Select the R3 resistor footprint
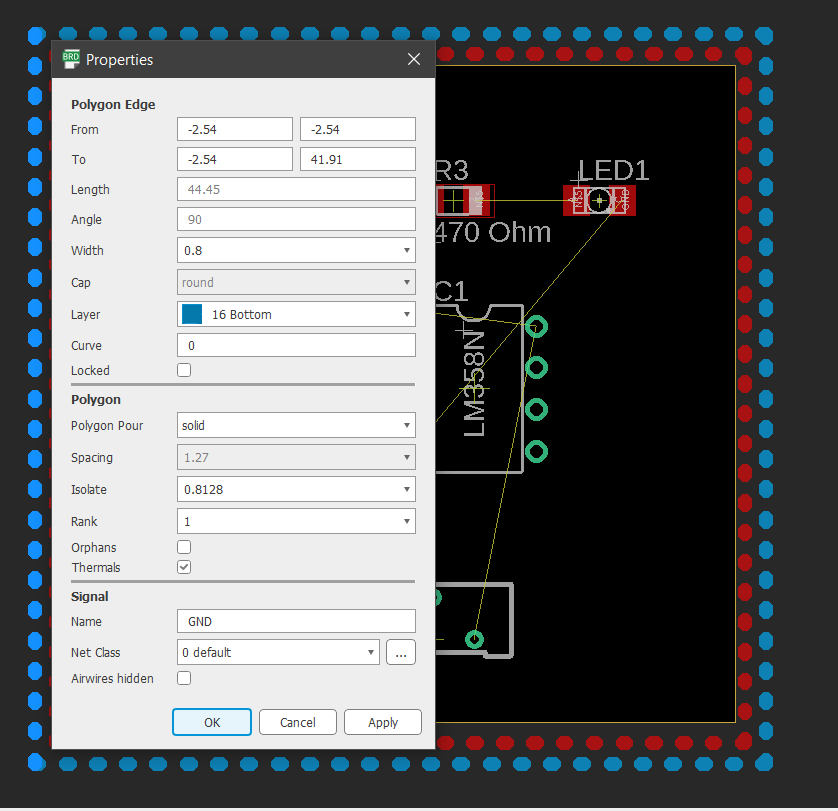 pyautogui.click(x=465, y=201)
